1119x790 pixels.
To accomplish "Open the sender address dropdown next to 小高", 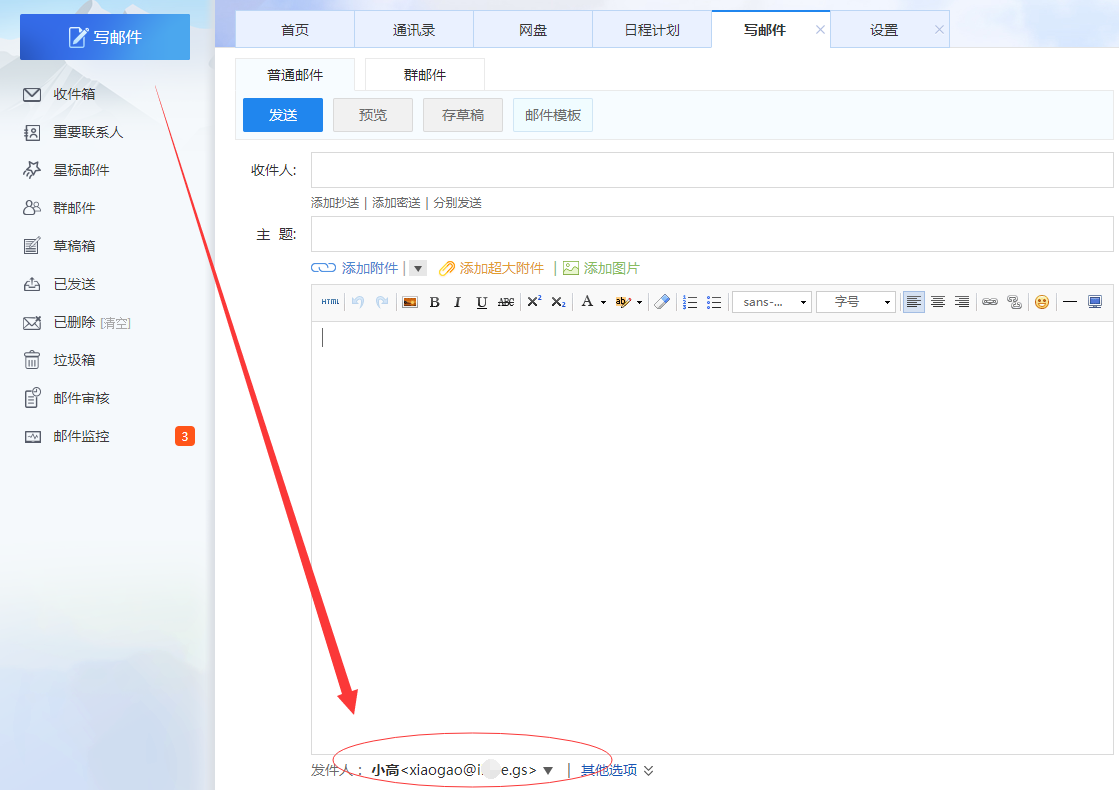I will click(x=547, y=769).
